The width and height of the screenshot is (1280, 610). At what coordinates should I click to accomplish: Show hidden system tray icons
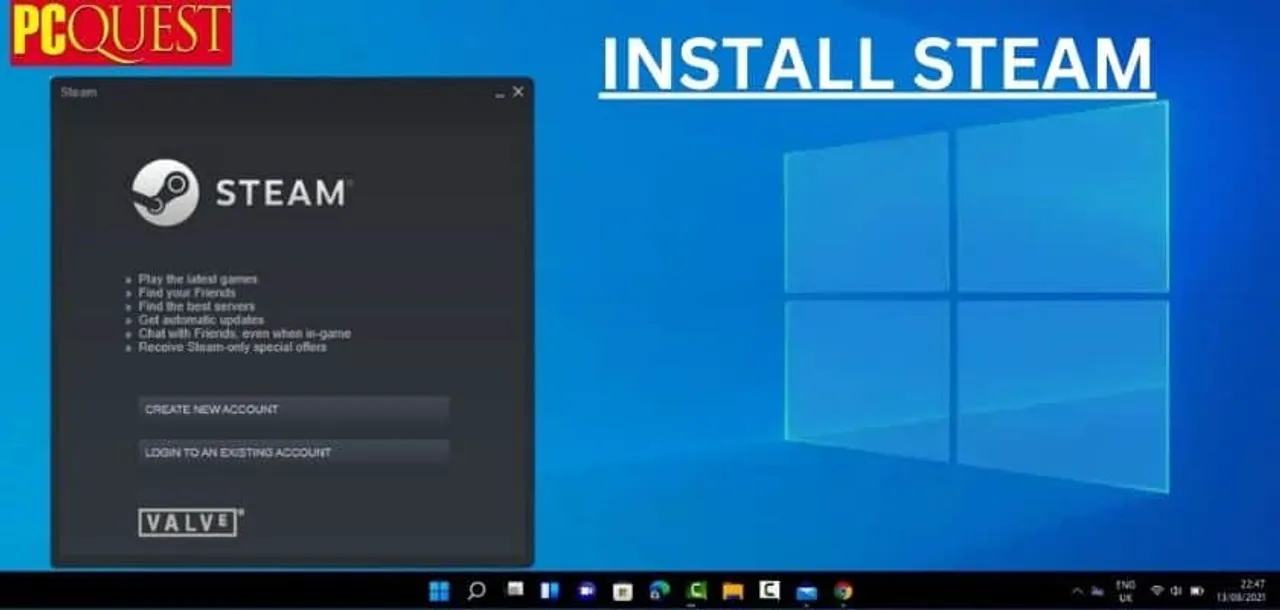click(x=1078, y=591)
